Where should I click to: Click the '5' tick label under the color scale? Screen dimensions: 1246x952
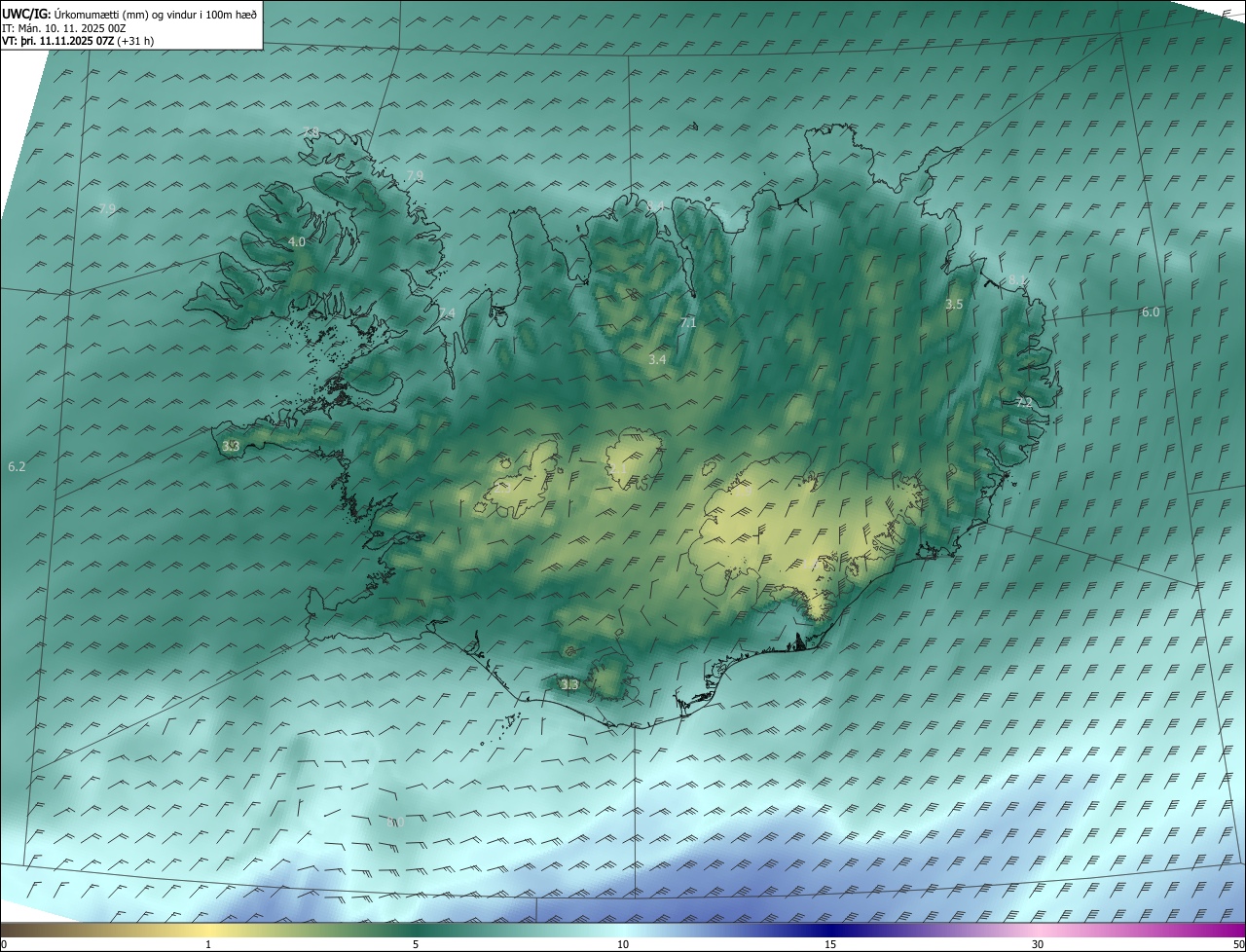click(x=416, y=944)
